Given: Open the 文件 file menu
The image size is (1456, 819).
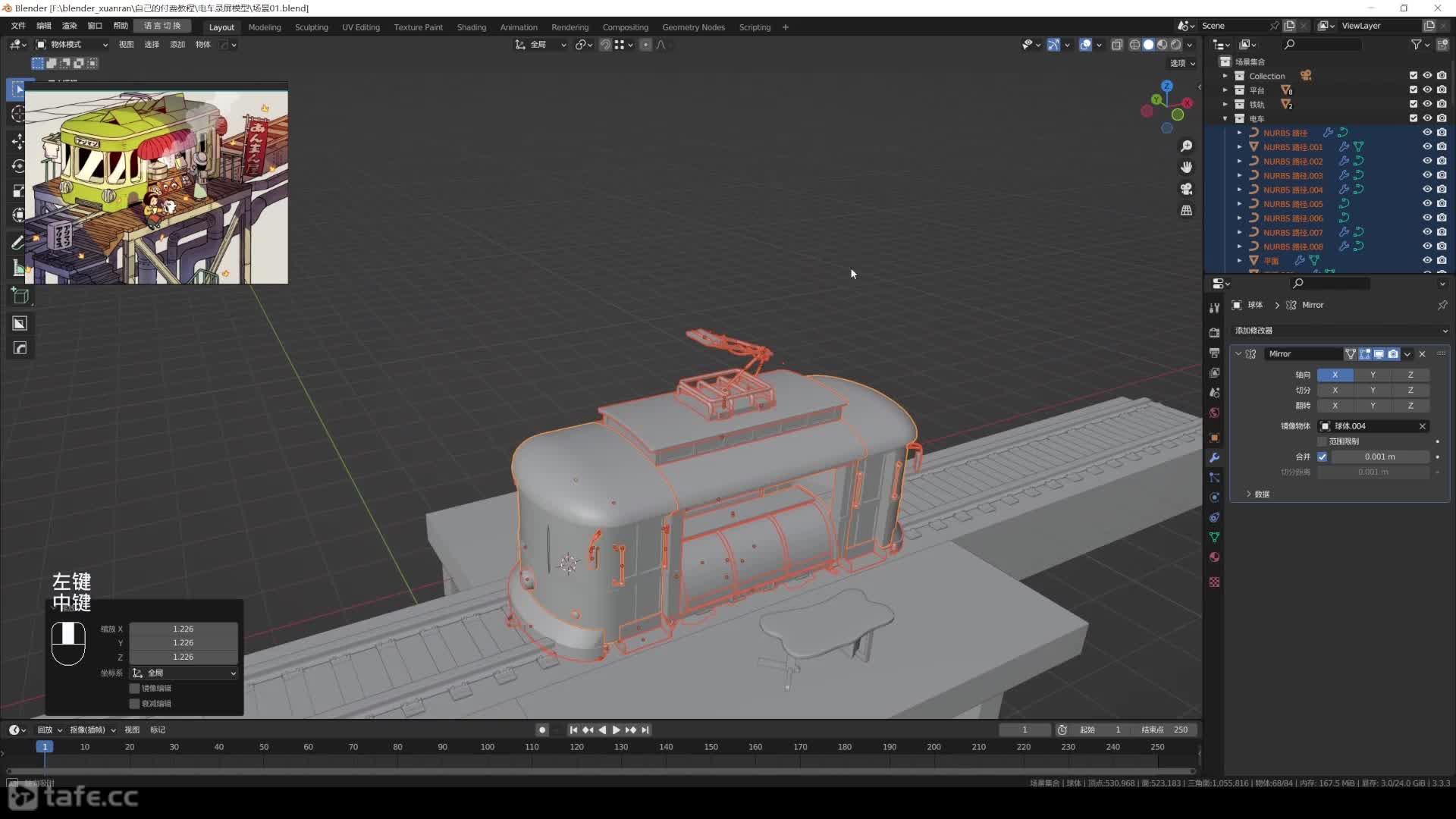Looking at the screenshot, I should point(18,26).
